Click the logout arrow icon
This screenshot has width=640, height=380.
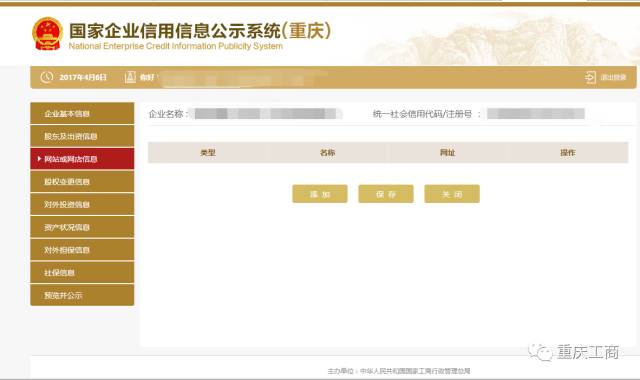[x=590, y=77]
